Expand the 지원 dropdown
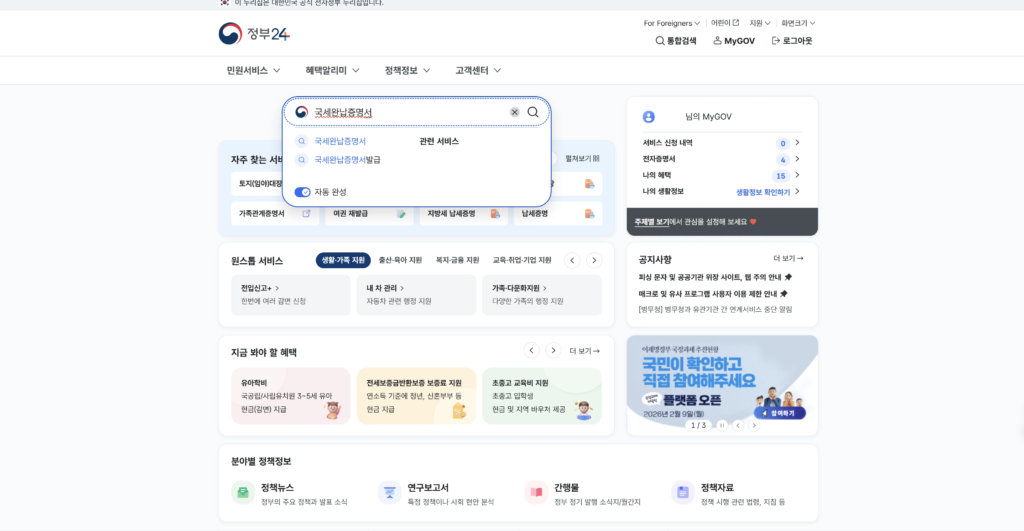Image resolution: width=1024 pixels, height=531 pixels. (x=760, y=23)
